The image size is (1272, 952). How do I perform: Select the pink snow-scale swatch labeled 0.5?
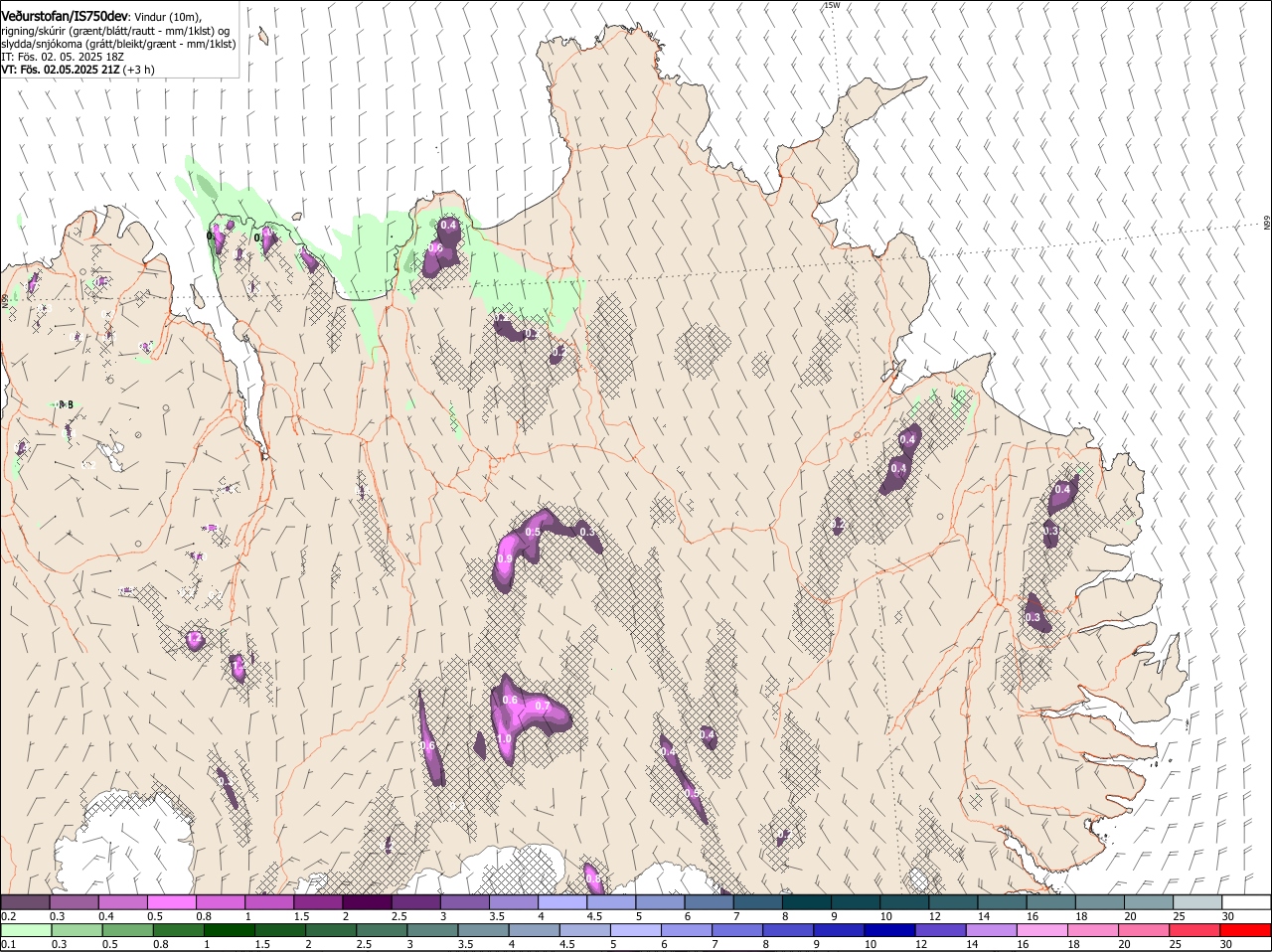172,901
